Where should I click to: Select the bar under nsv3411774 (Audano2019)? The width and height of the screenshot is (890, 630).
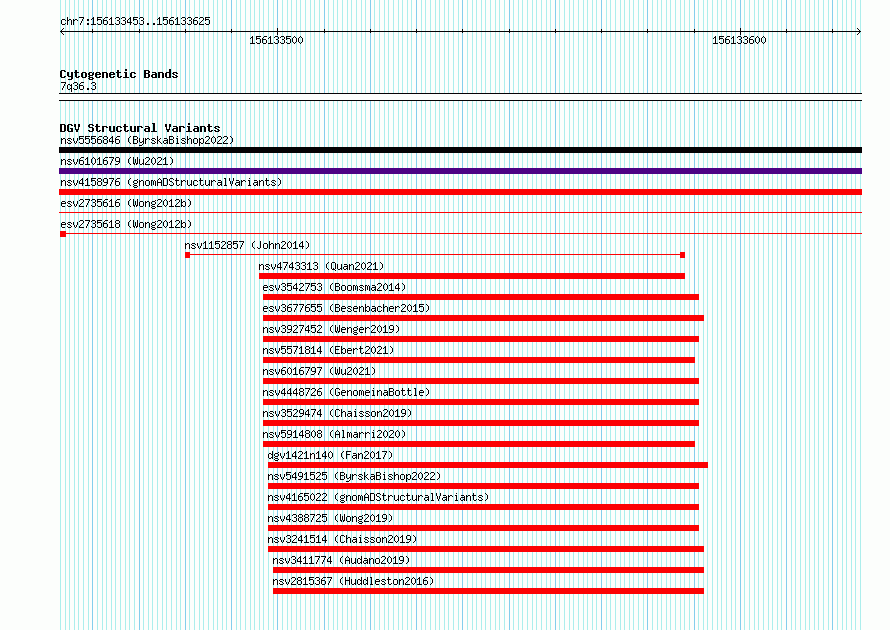(x=488, y=570)
